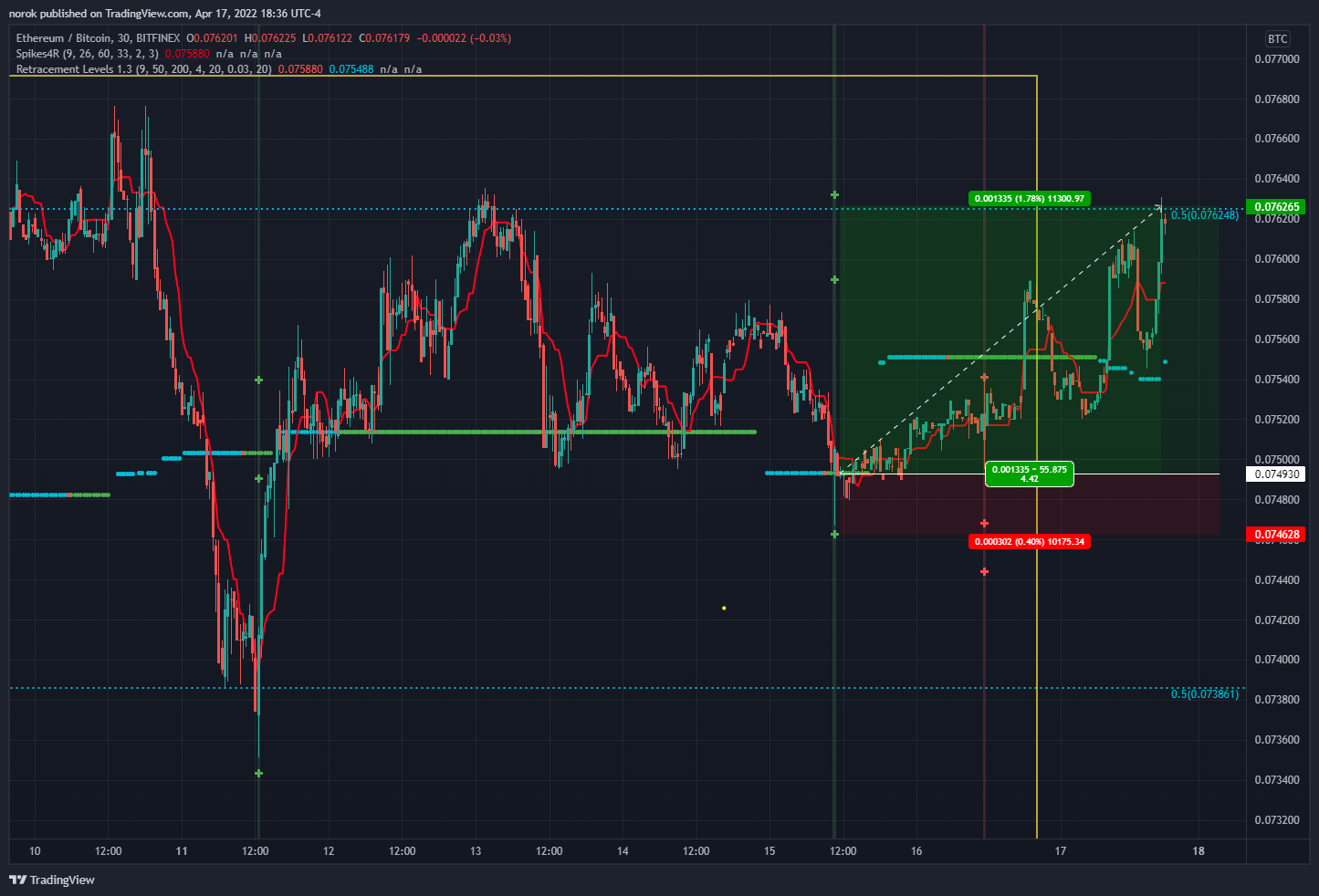Click date 13 on the time axis

(x=476, y=851)
